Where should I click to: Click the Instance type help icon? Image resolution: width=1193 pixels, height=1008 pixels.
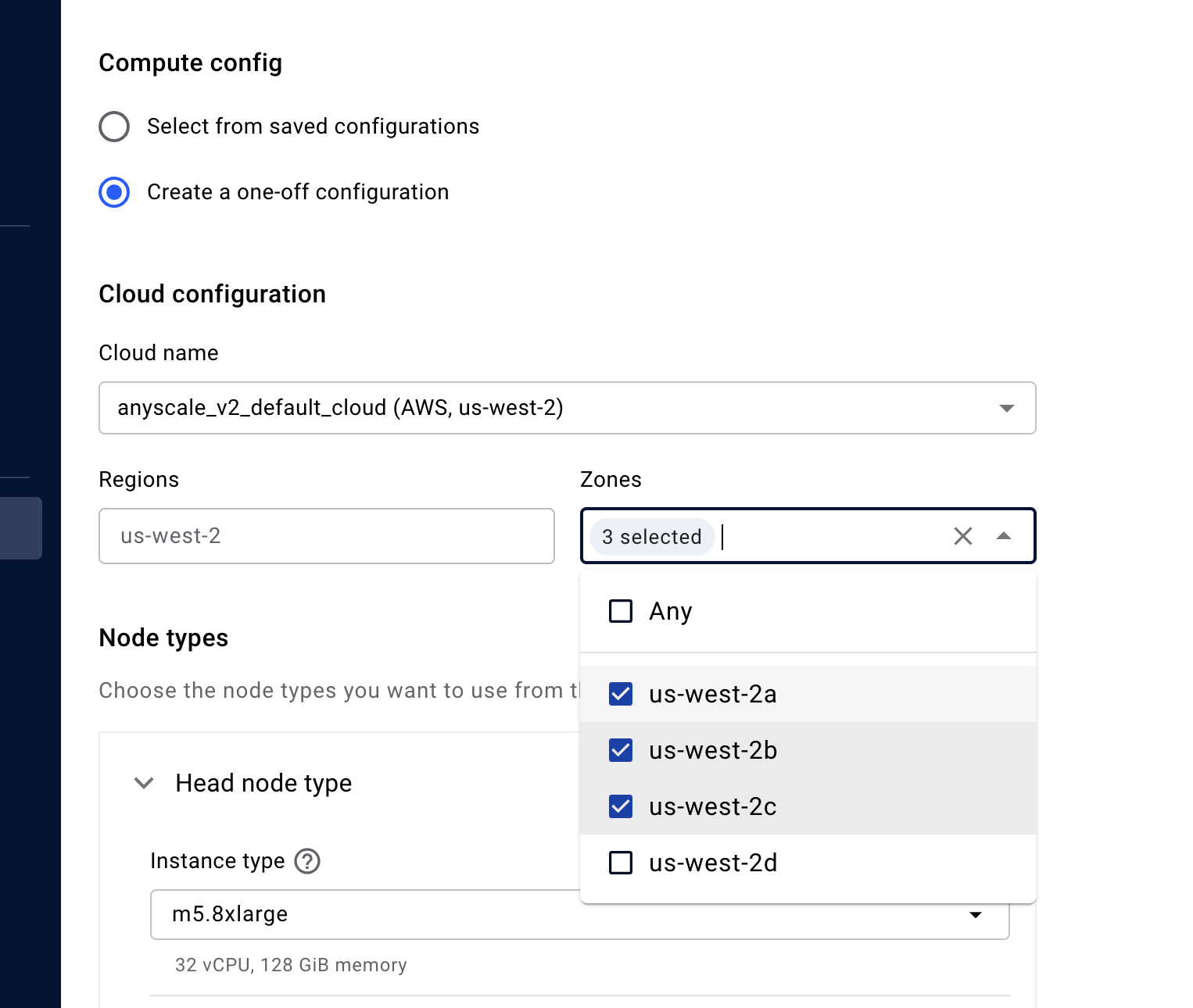pyautogui.click(x=307, y=861)
